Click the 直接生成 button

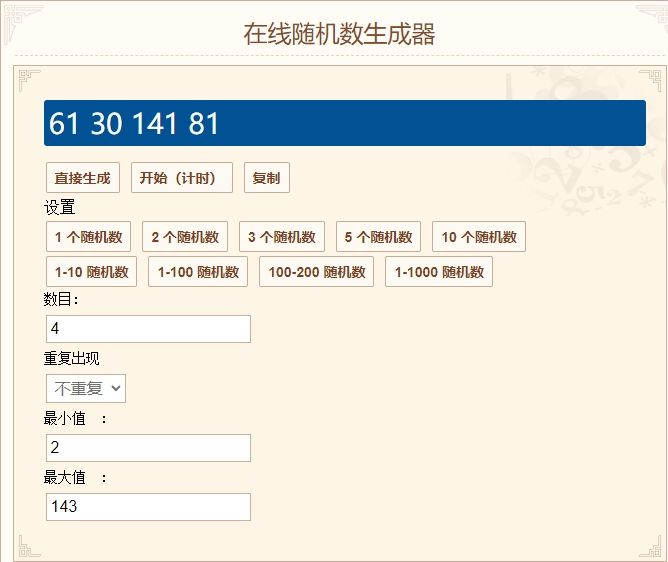(83, 178)
